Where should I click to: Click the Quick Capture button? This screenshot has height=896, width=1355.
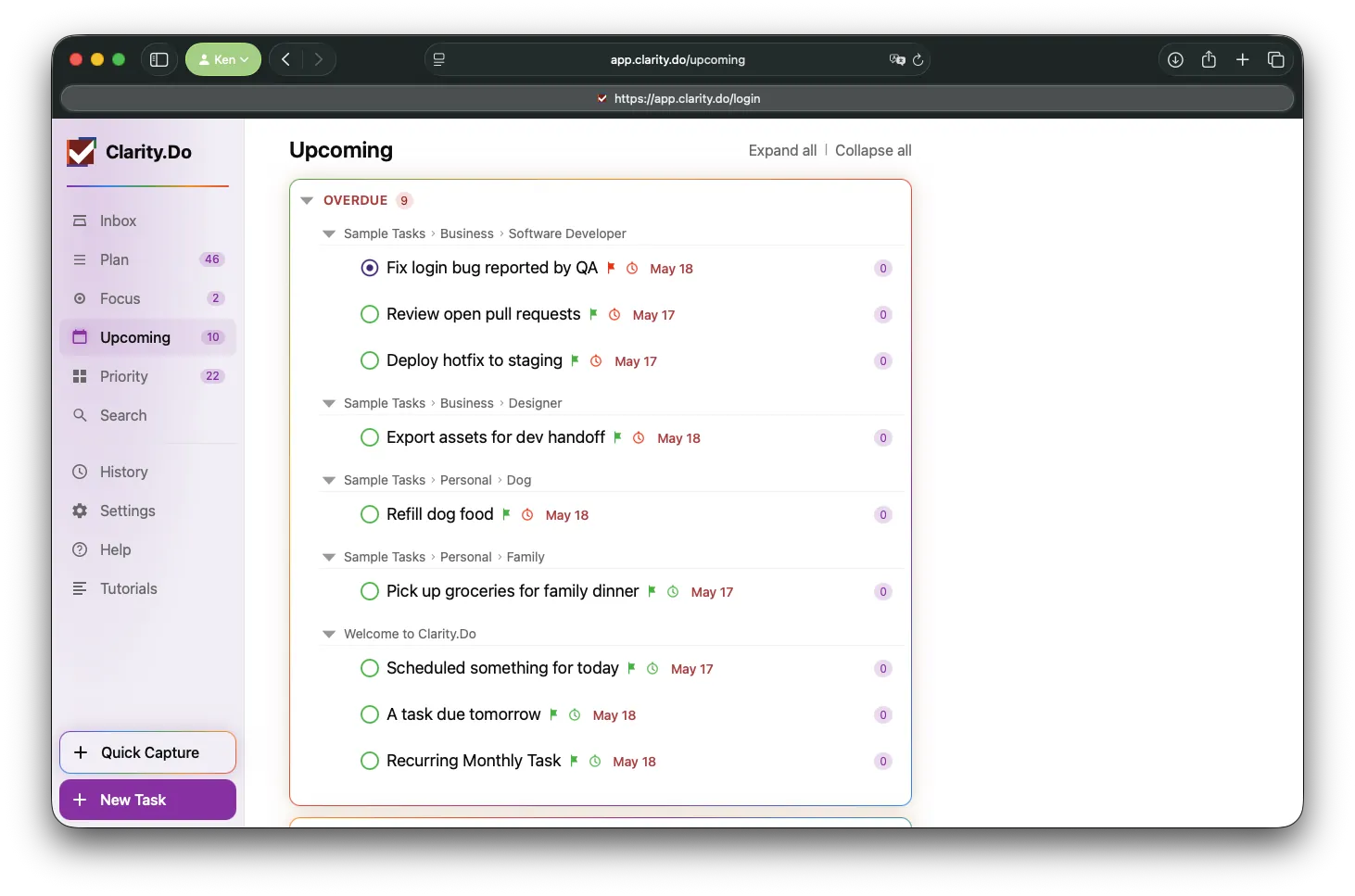148,752
